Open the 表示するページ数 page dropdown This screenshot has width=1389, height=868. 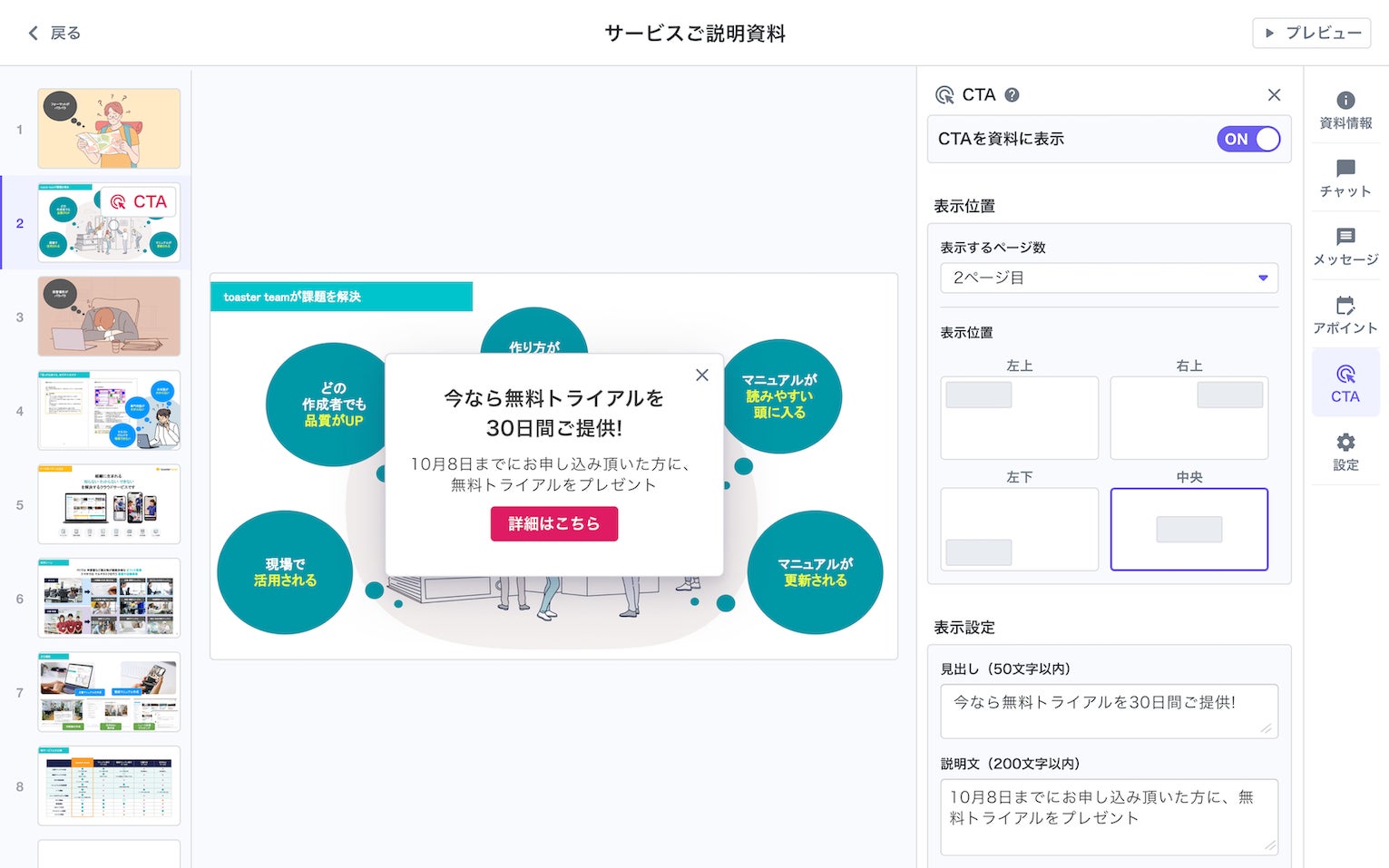1109,278
